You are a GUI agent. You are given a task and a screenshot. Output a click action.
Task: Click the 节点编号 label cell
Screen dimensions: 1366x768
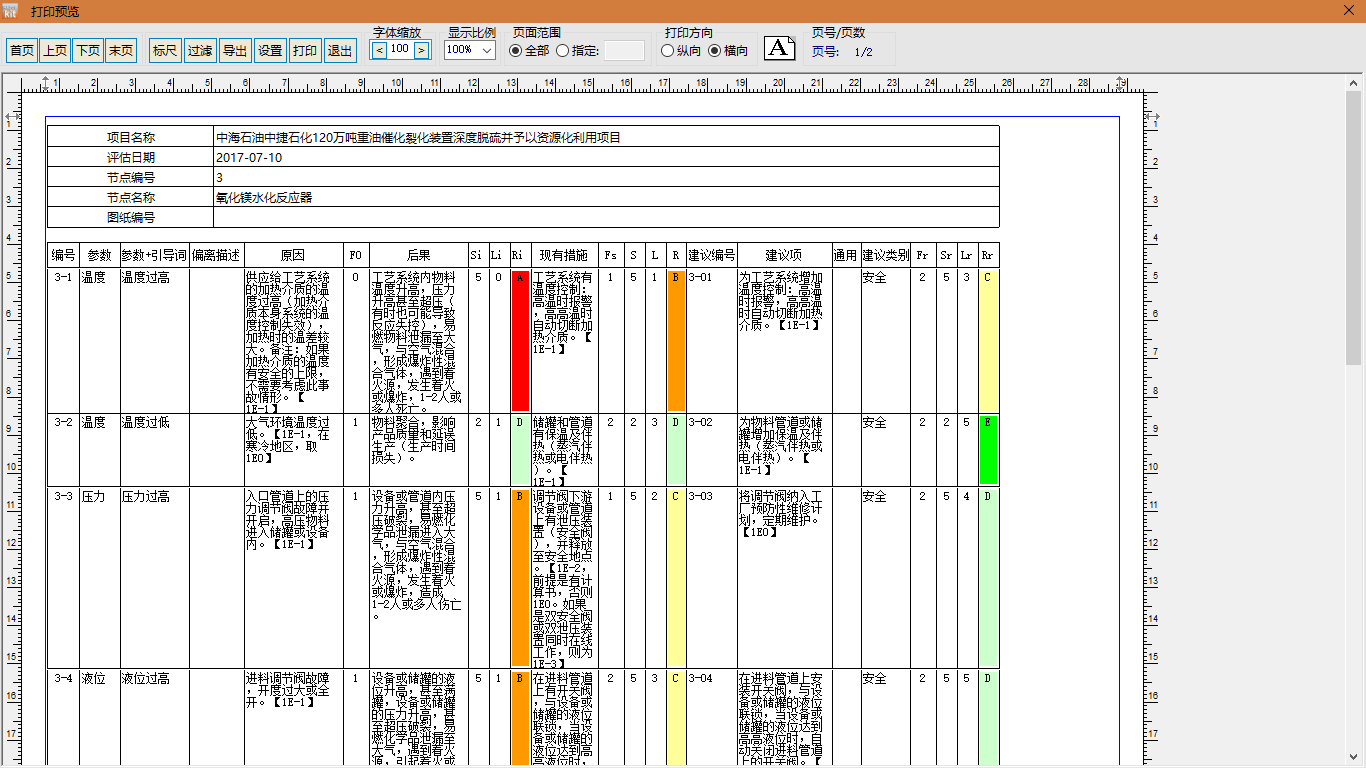pyautogui.click(x=131, y=177)
